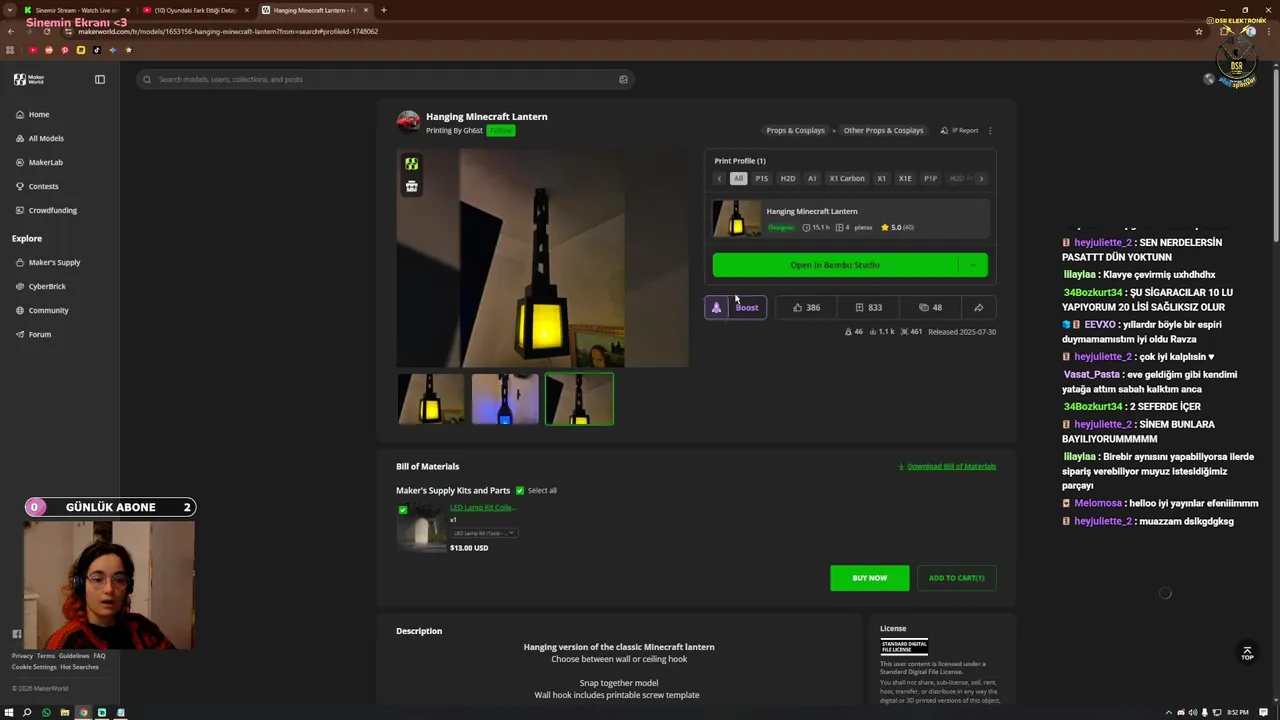Click Download Bill of Materials link

(947, 467)
